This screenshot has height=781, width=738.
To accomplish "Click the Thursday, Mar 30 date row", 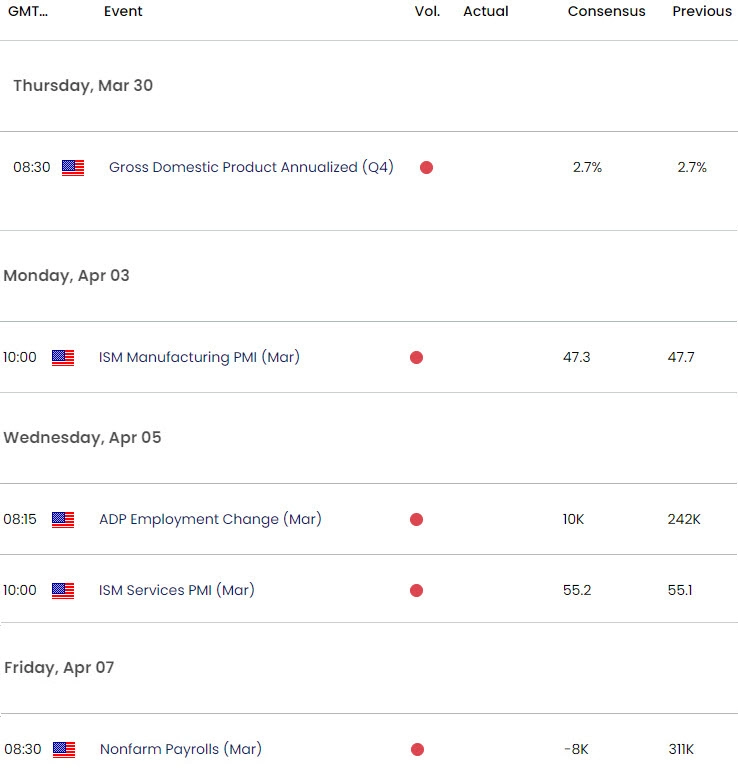I will [x=83, y=86].
